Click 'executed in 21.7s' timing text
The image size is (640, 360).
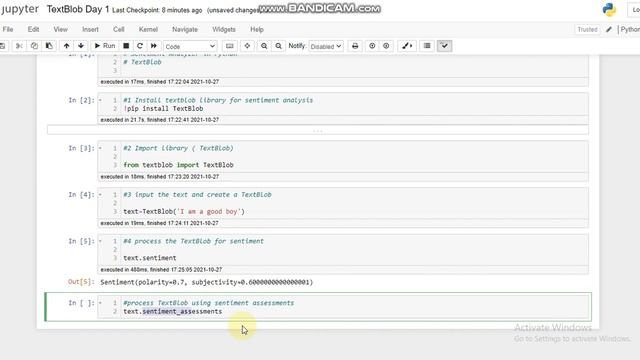[x=160, y=120]
